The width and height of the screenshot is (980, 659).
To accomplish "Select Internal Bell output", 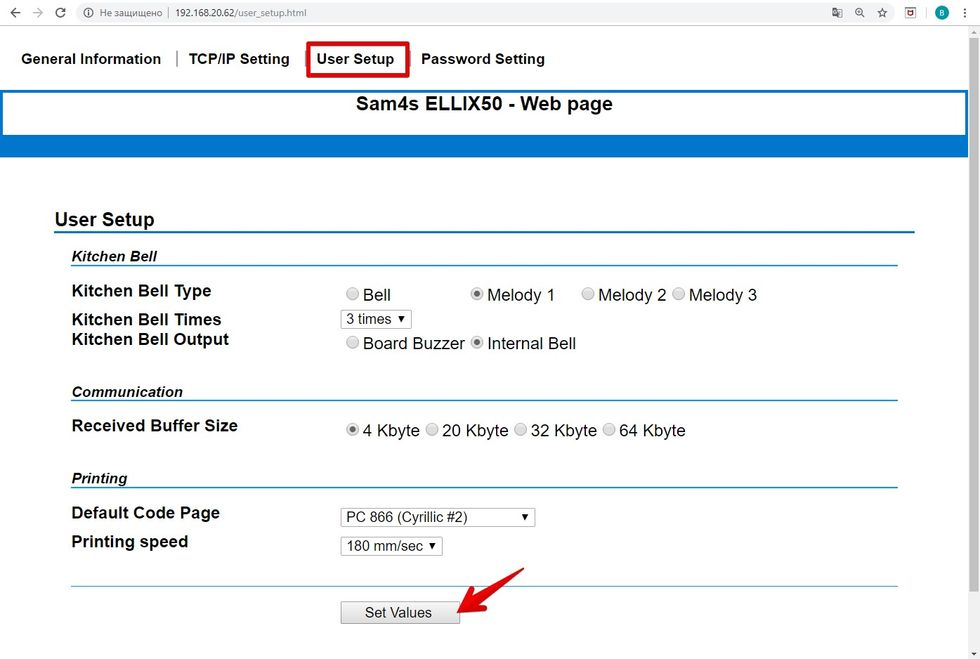I will (477, 343).
